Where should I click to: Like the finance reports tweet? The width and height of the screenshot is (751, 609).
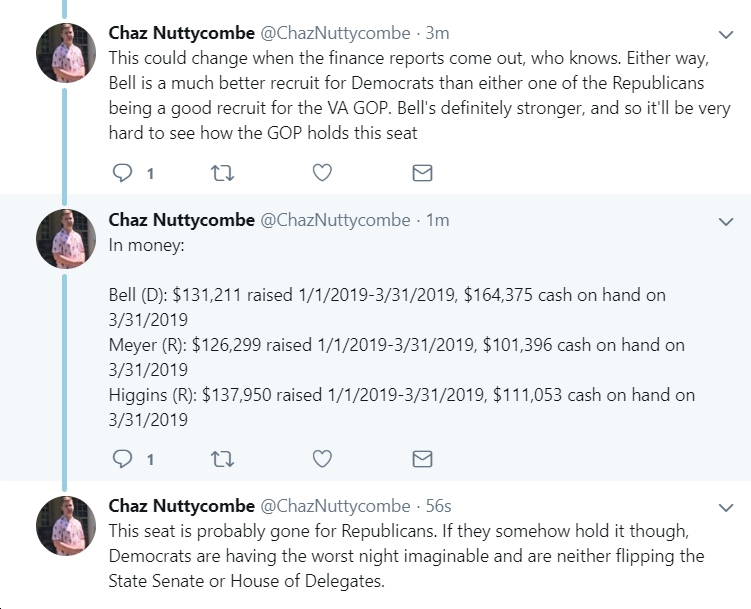pyautogui.click(x=322, y=173)
